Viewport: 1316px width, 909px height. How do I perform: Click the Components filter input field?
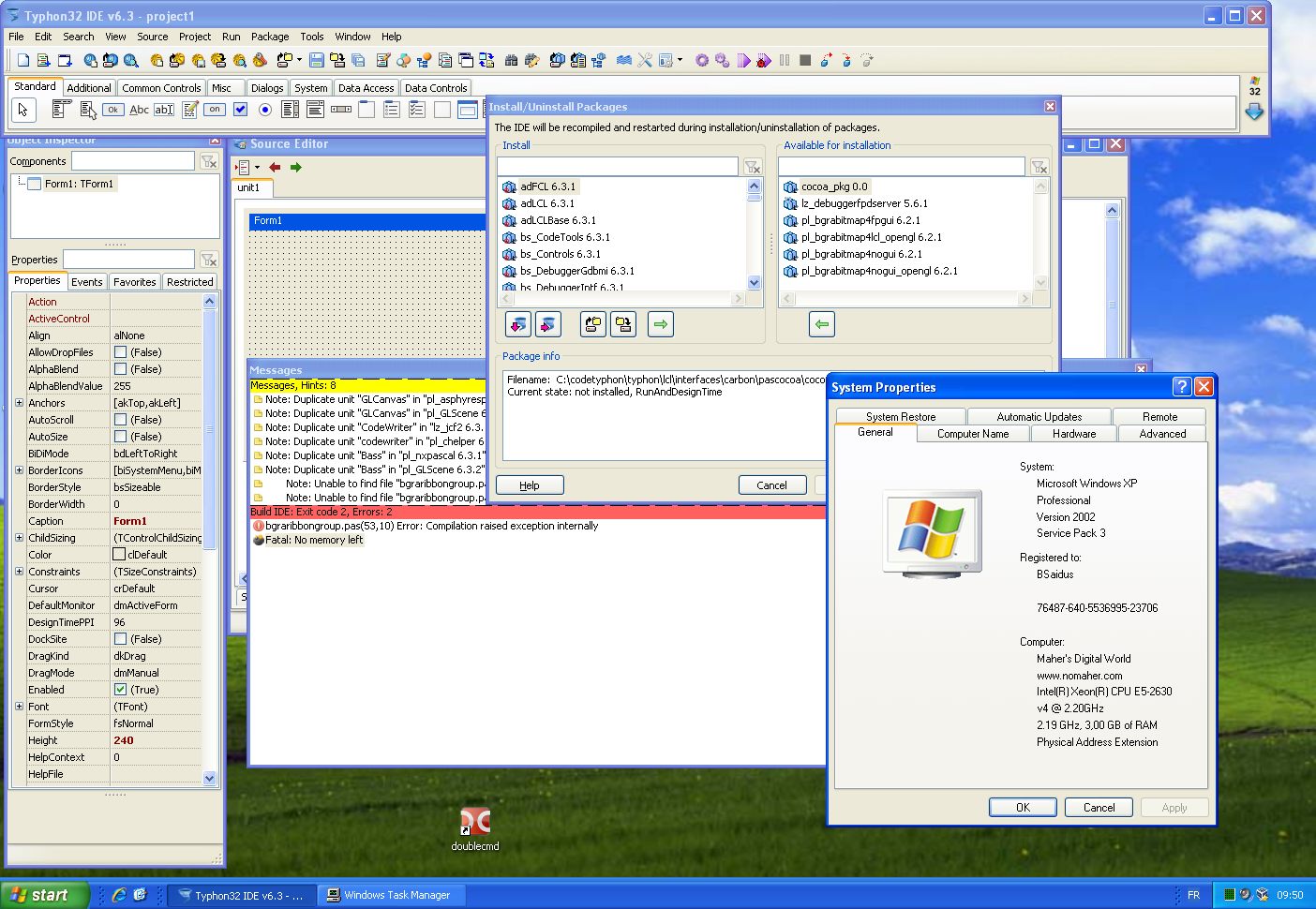(133, 161)
